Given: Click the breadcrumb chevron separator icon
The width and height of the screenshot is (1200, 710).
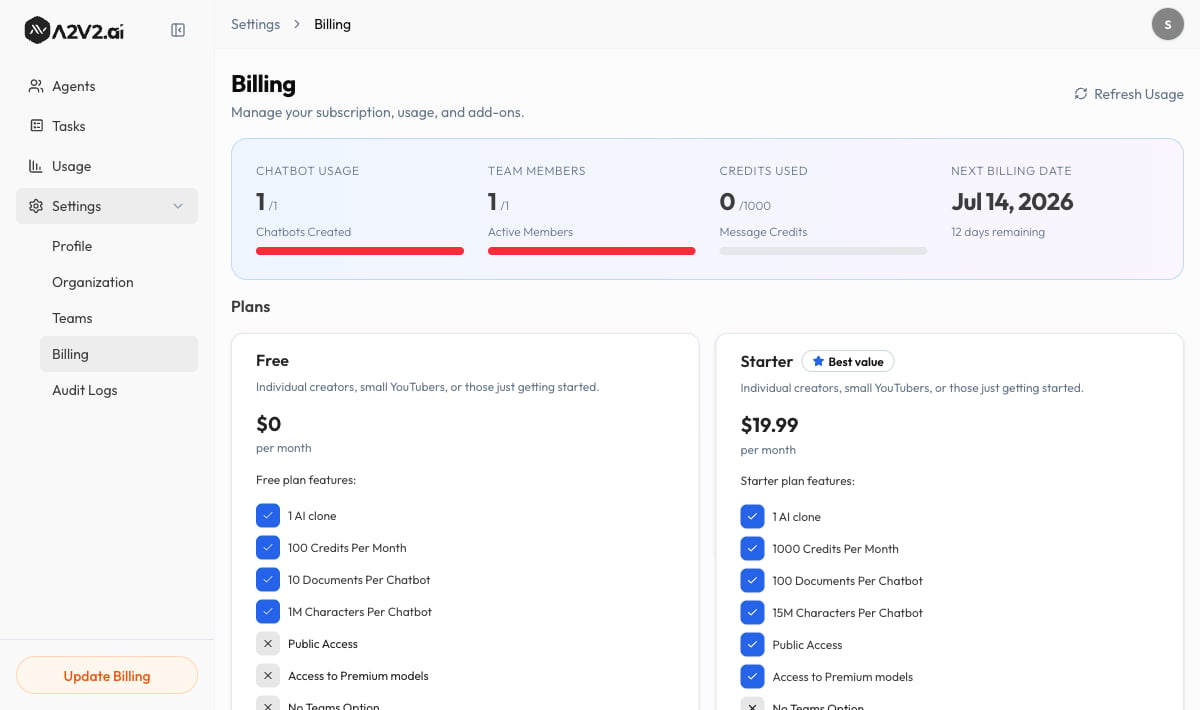Looking at the screenshot, I should [297, 24].
